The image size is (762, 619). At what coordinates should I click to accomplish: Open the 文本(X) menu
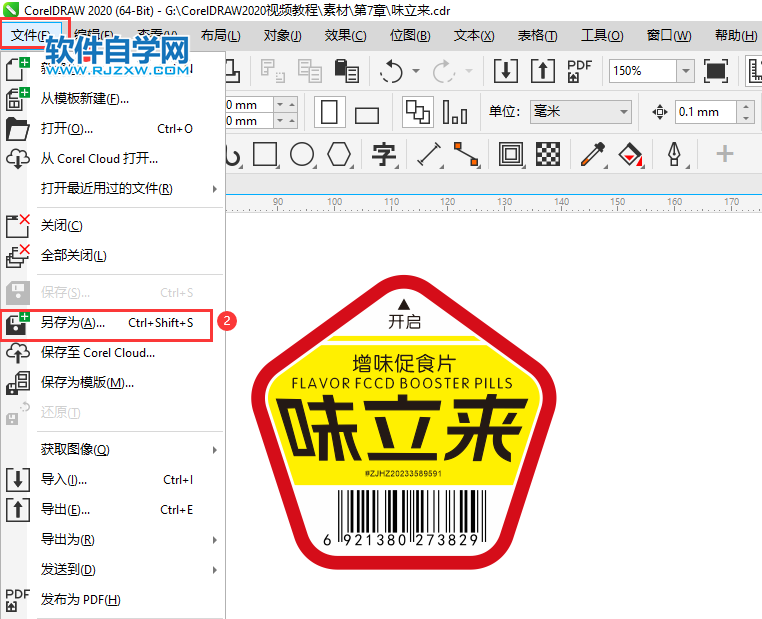(x=474, y=35)
